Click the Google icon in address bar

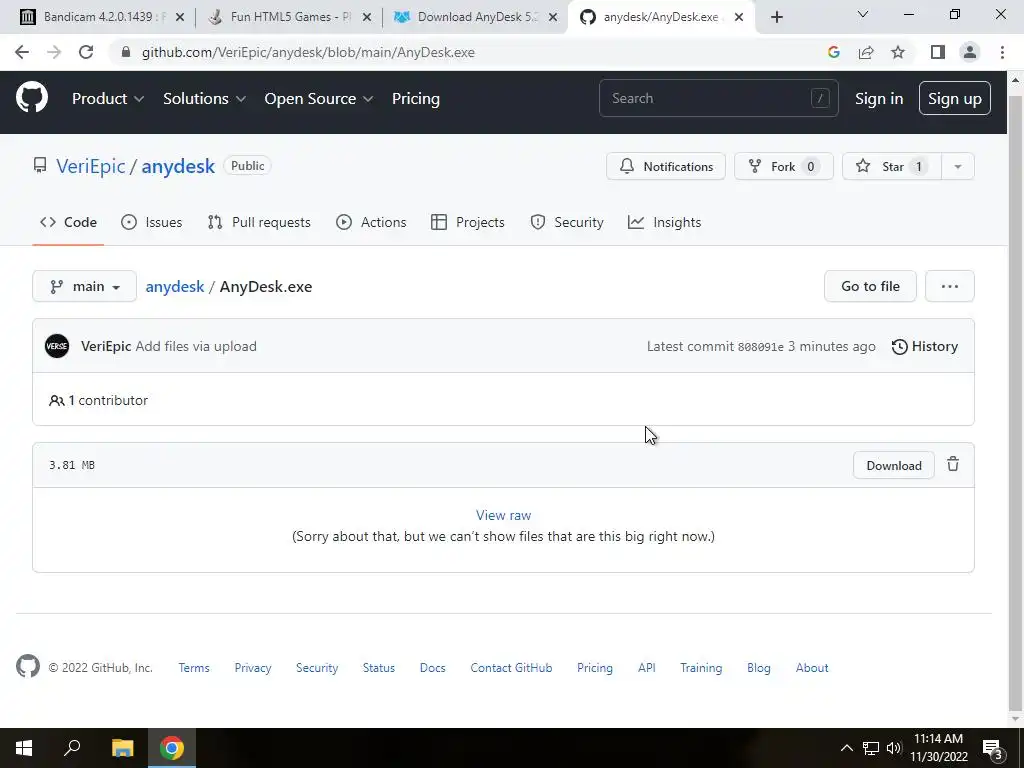point(833,52)
